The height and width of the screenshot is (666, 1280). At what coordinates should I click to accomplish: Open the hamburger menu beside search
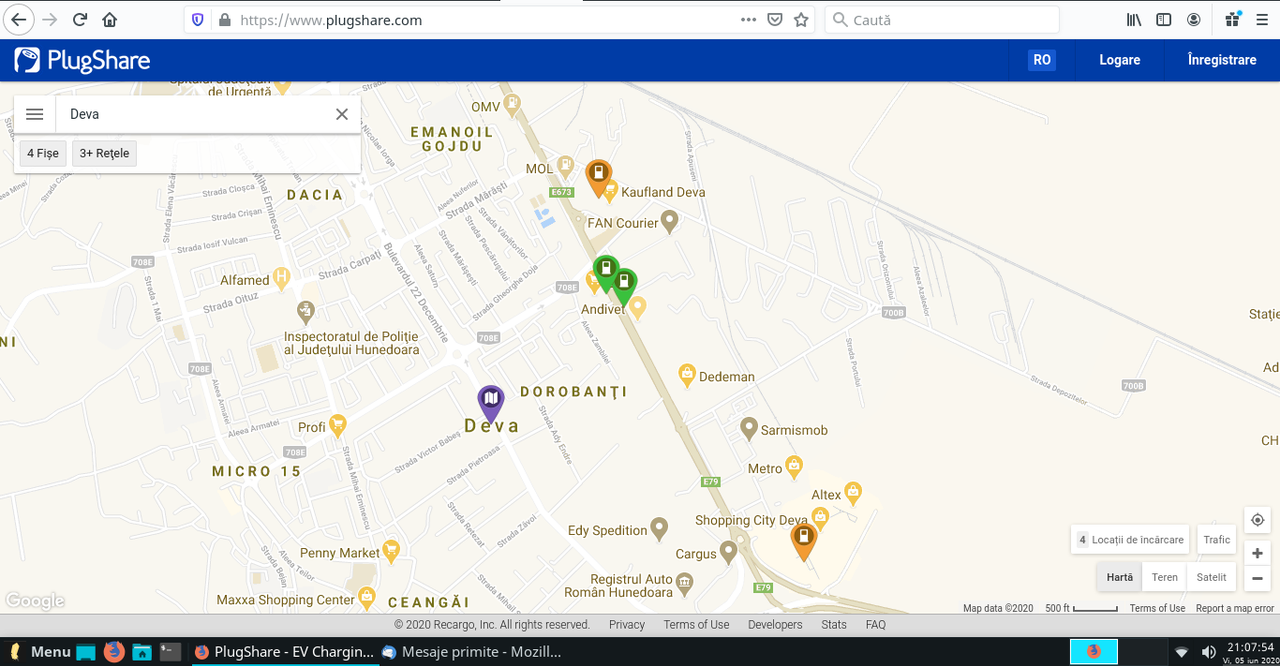(34, 114)
